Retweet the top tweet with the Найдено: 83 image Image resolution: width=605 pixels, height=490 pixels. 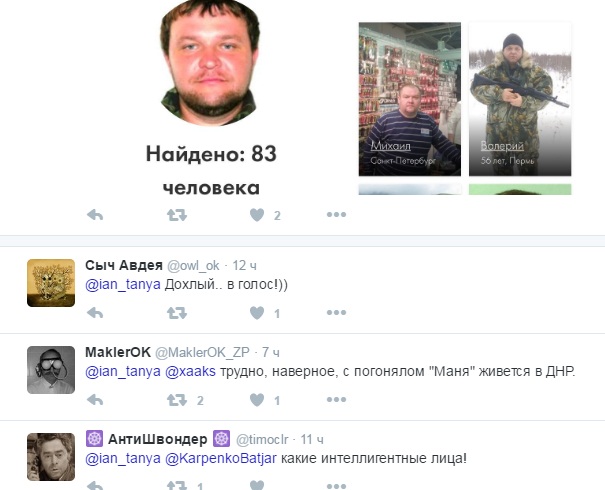pos(177,215)
